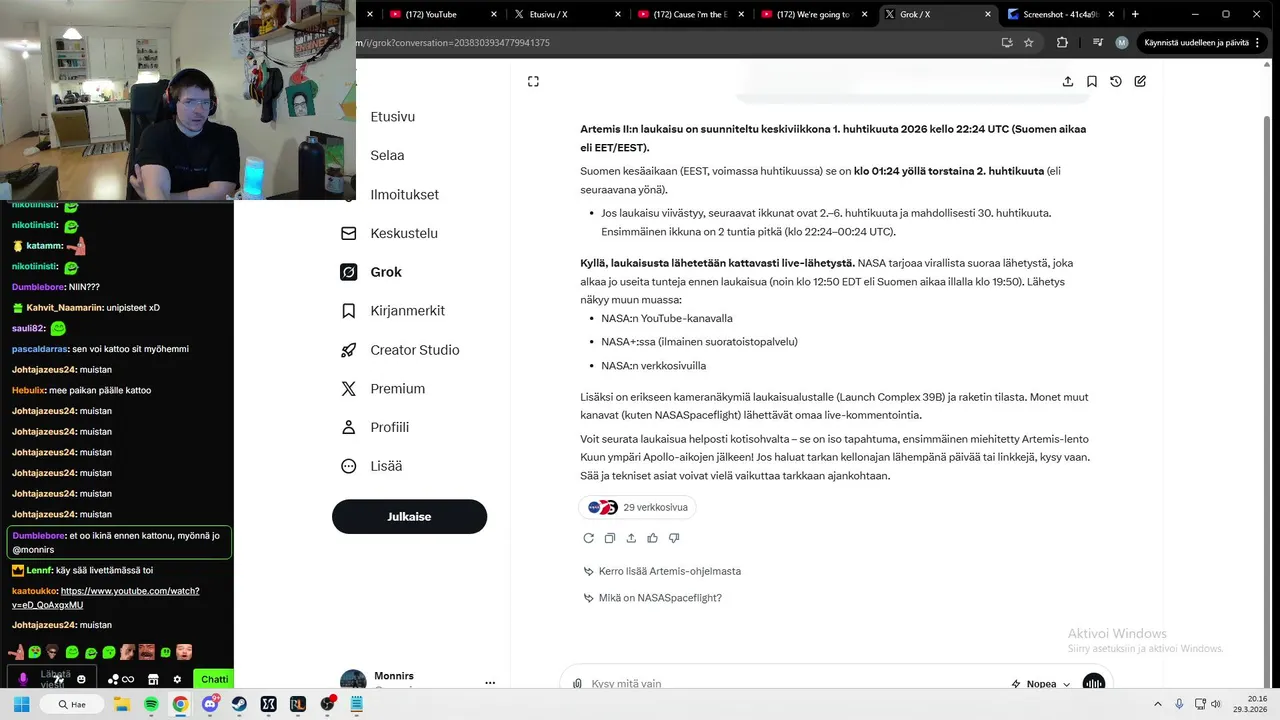Image resolution: width=1280 pixels, height=720 pixels.
Task: Start a new Grok chat
Action: (x=1140, y=82)
